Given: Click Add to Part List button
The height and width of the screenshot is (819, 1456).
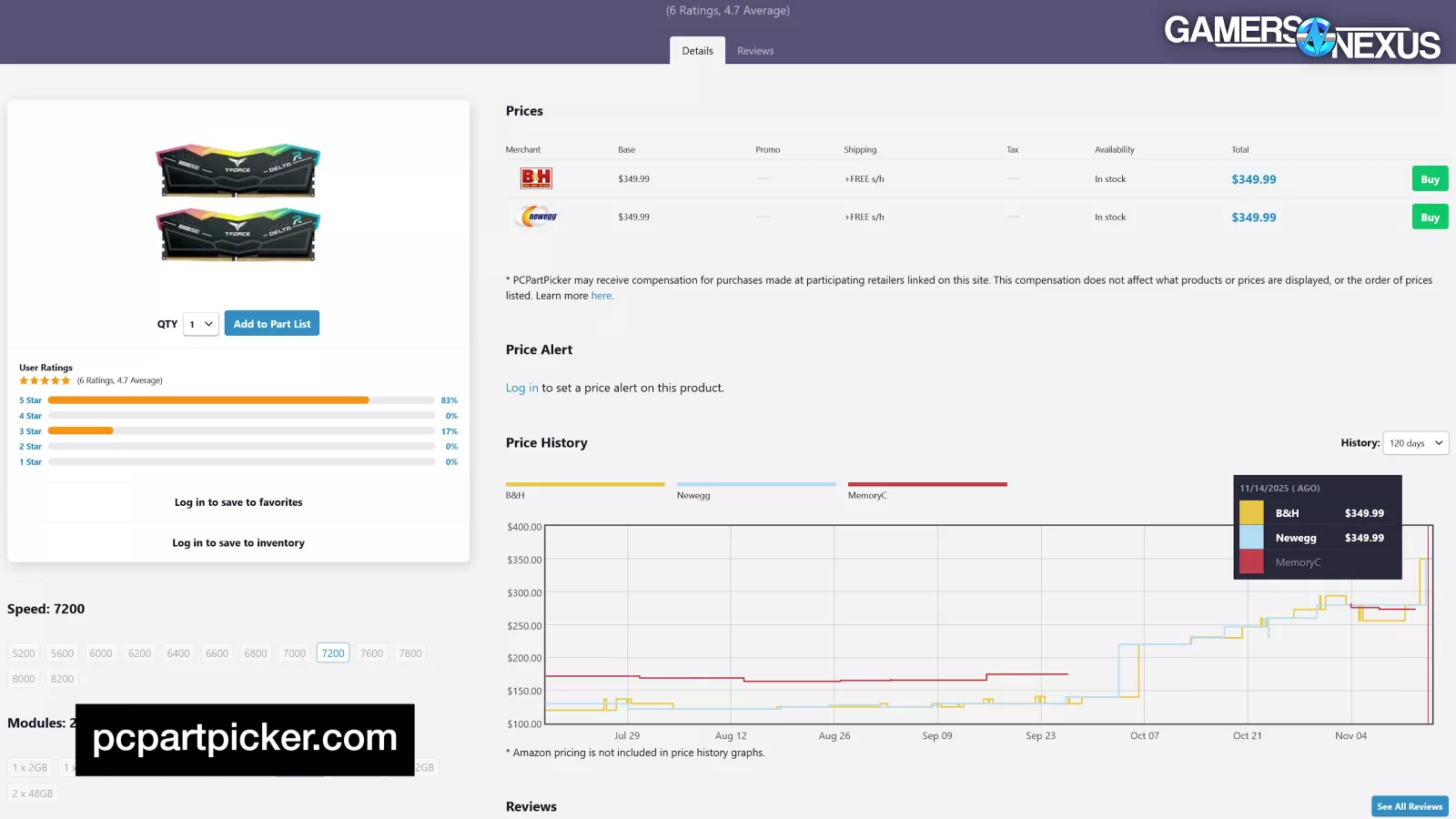Looking at the screenshot, I should click(x=271, y=324).
